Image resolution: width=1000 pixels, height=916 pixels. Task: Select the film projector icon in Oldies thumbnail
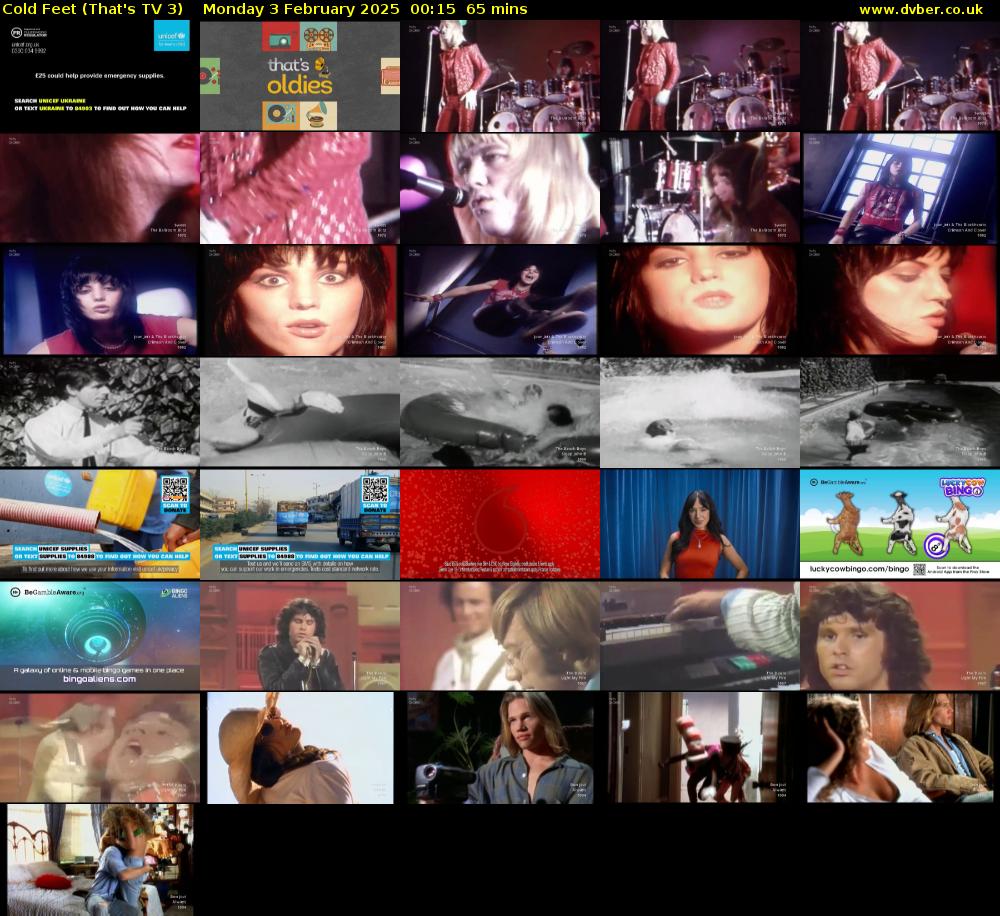coord(319,38)
